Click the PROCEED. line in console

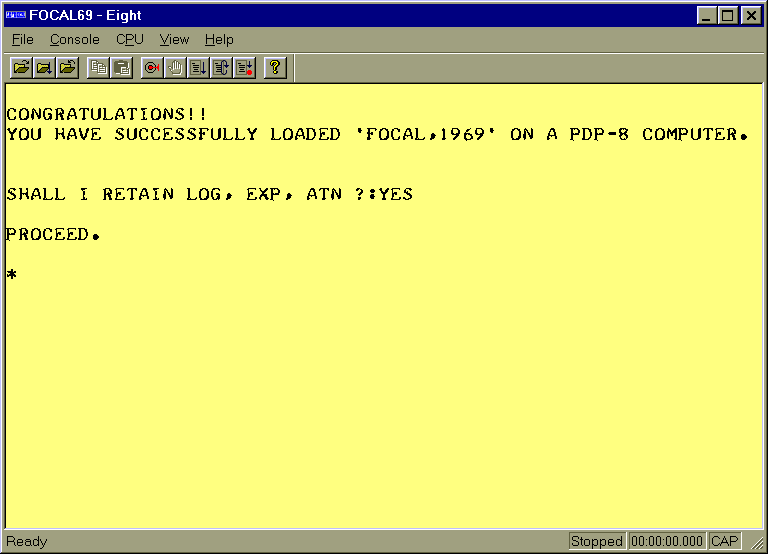click(53, 234)
